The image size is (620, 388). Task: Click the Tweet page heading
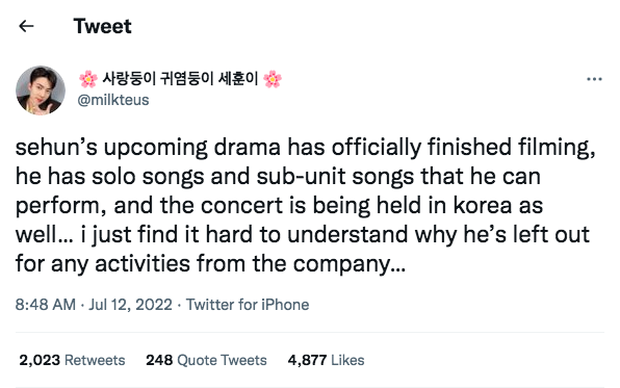[x=102, y=26]
